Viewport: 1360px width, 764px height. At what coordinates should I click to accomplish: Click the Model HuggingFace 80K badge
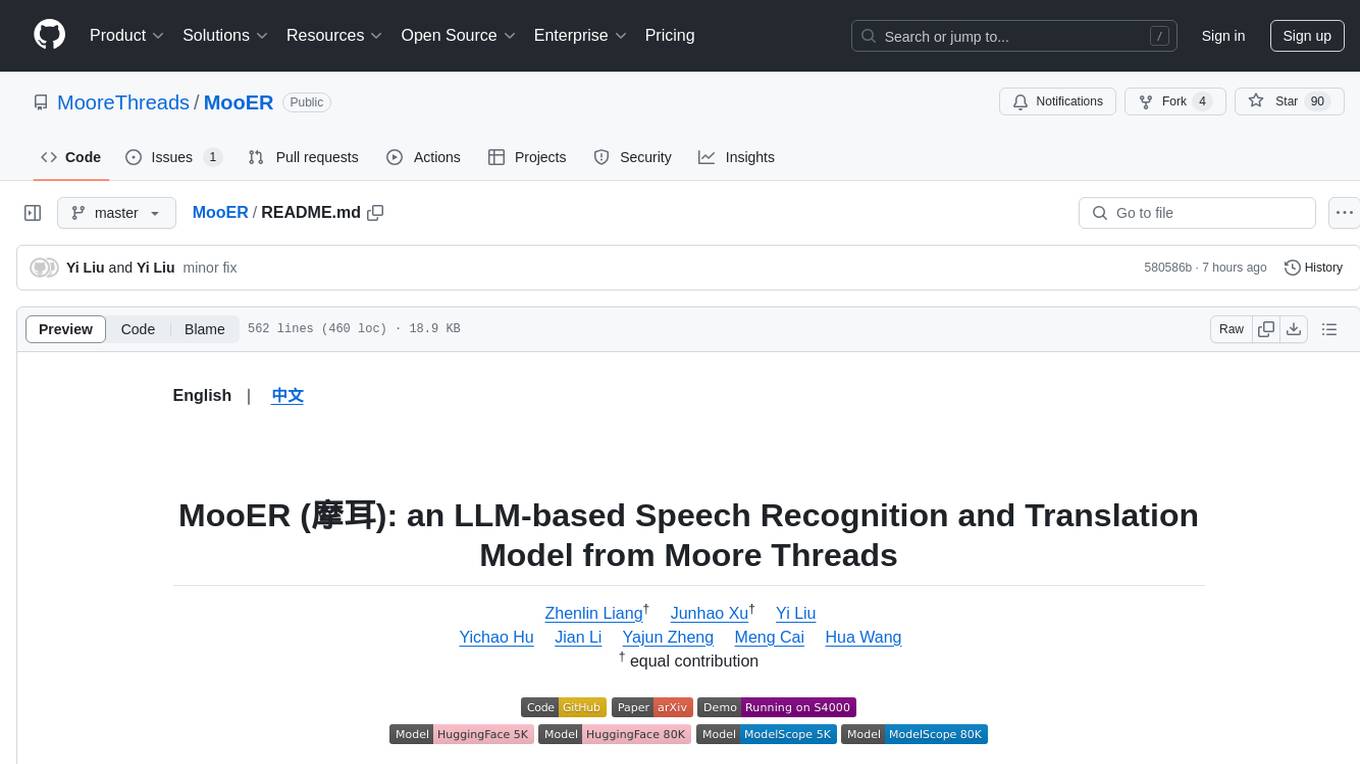pyautogui.click(x=614, y=734)
